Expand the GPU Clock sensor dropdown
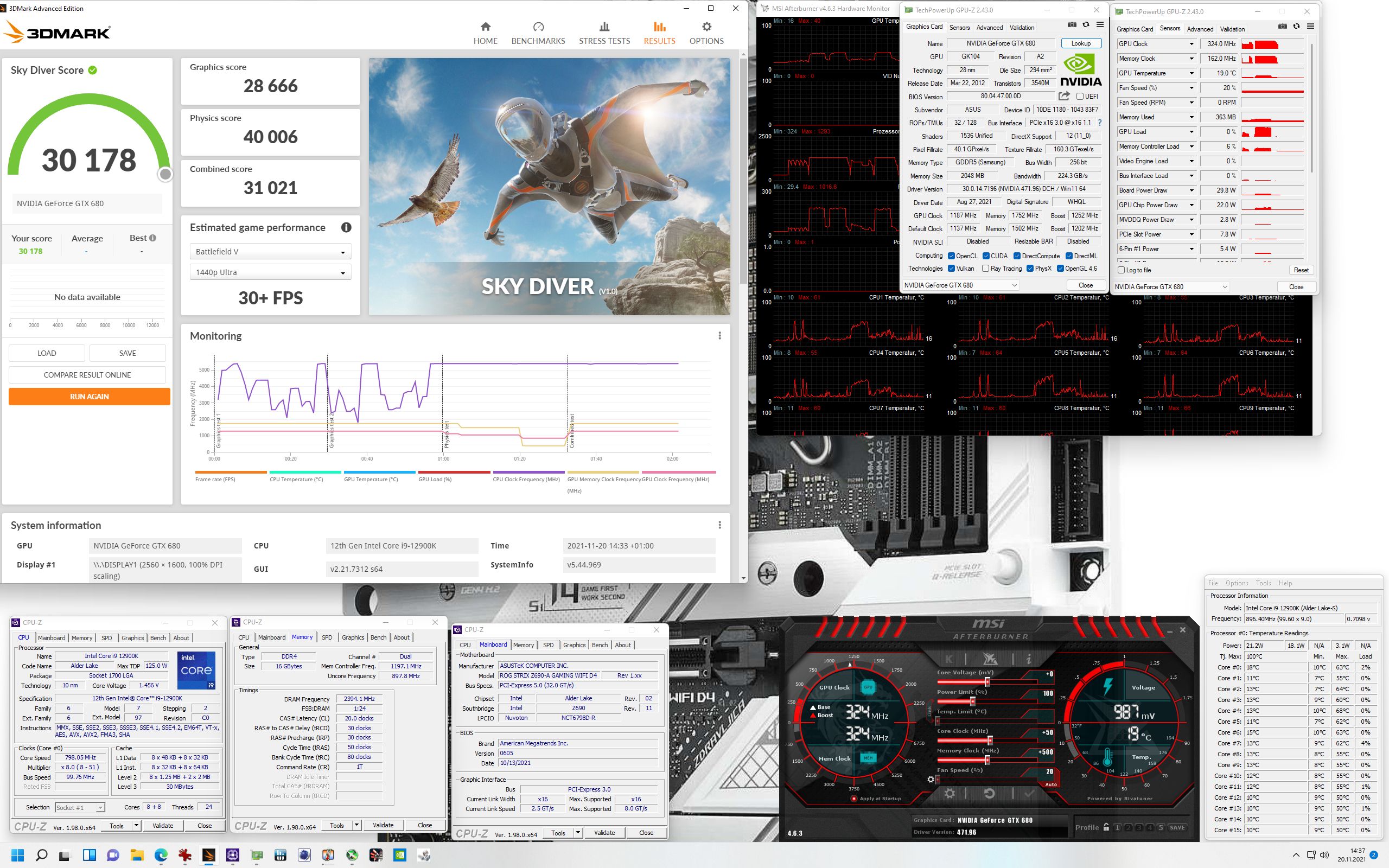1389x868 pixels. (x=1192, y=44)
